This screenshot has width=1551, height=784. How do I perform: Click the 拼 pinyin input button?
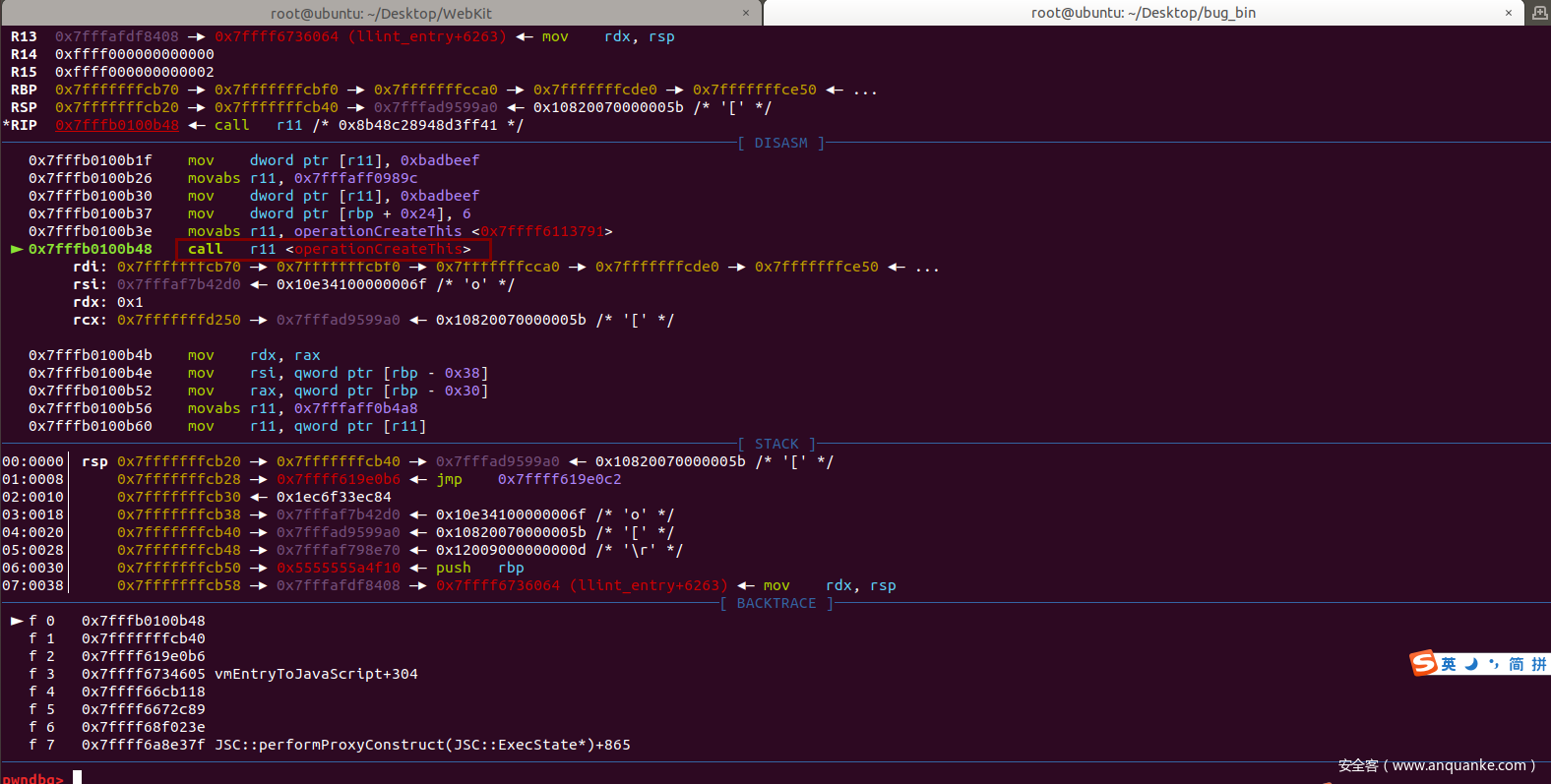coord(1538,665)
